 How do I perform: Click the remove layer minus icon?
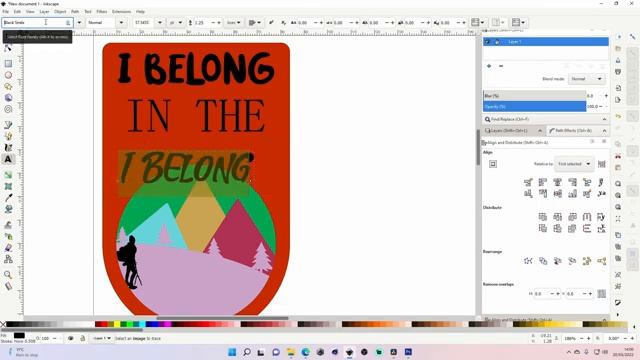pos(501,66)
